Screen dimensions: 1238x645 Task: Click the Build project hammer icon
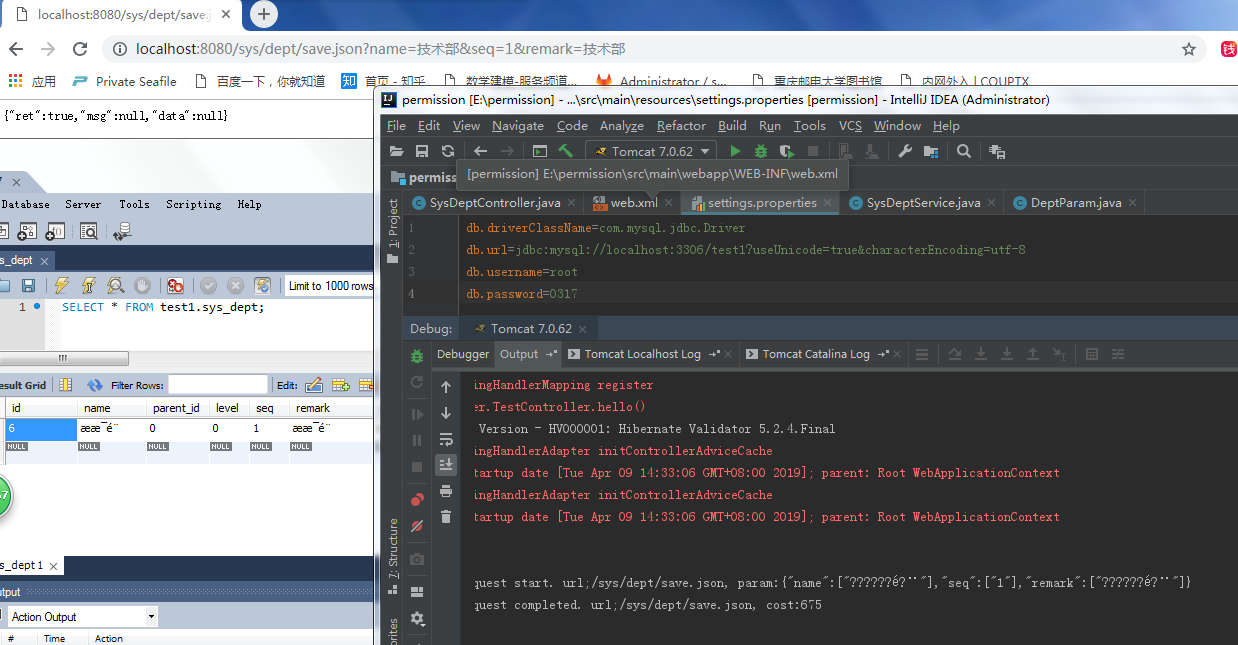click(565, 151)
